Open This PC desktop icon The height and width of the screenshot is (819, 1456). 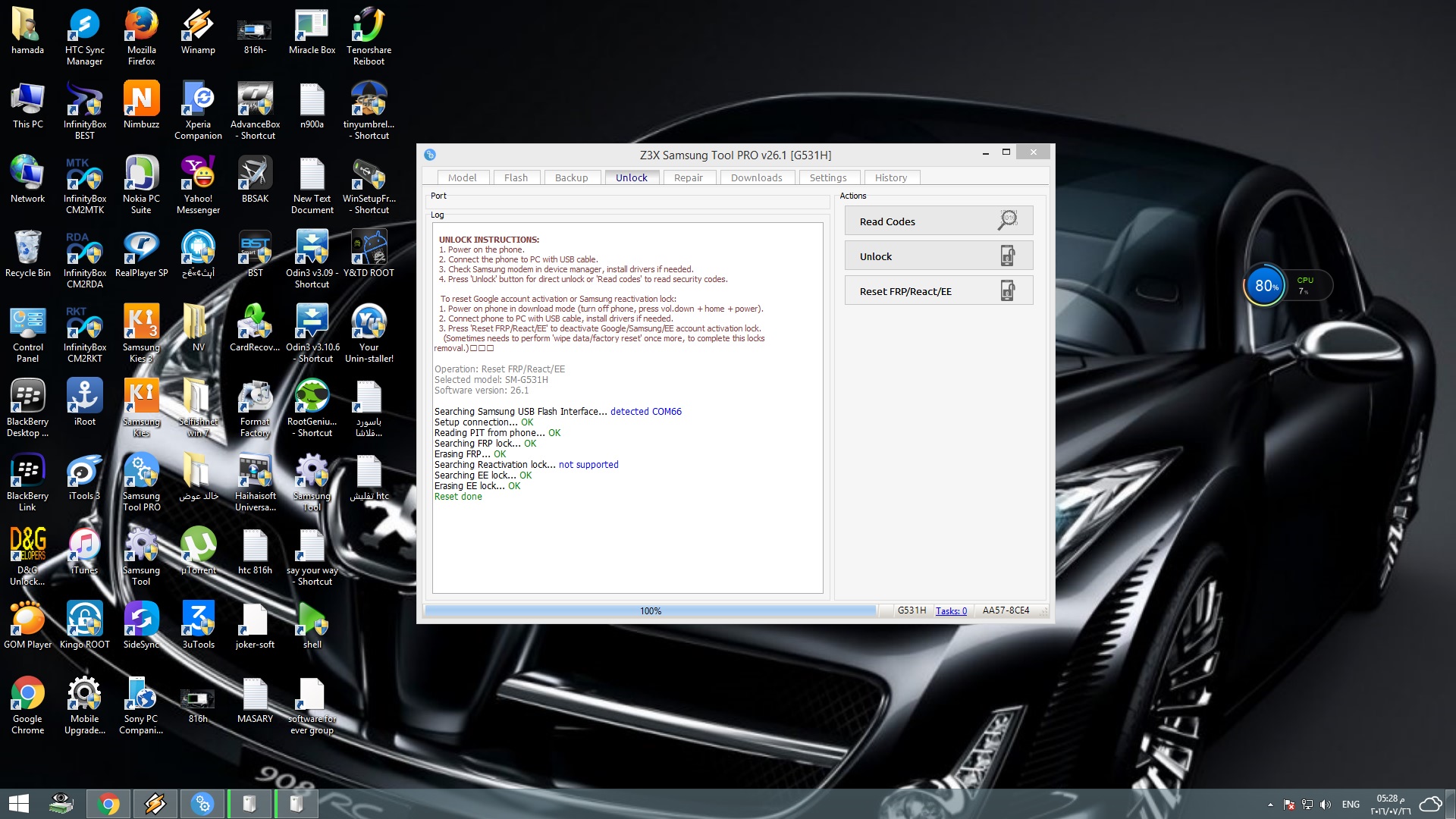tap(27, 106)
